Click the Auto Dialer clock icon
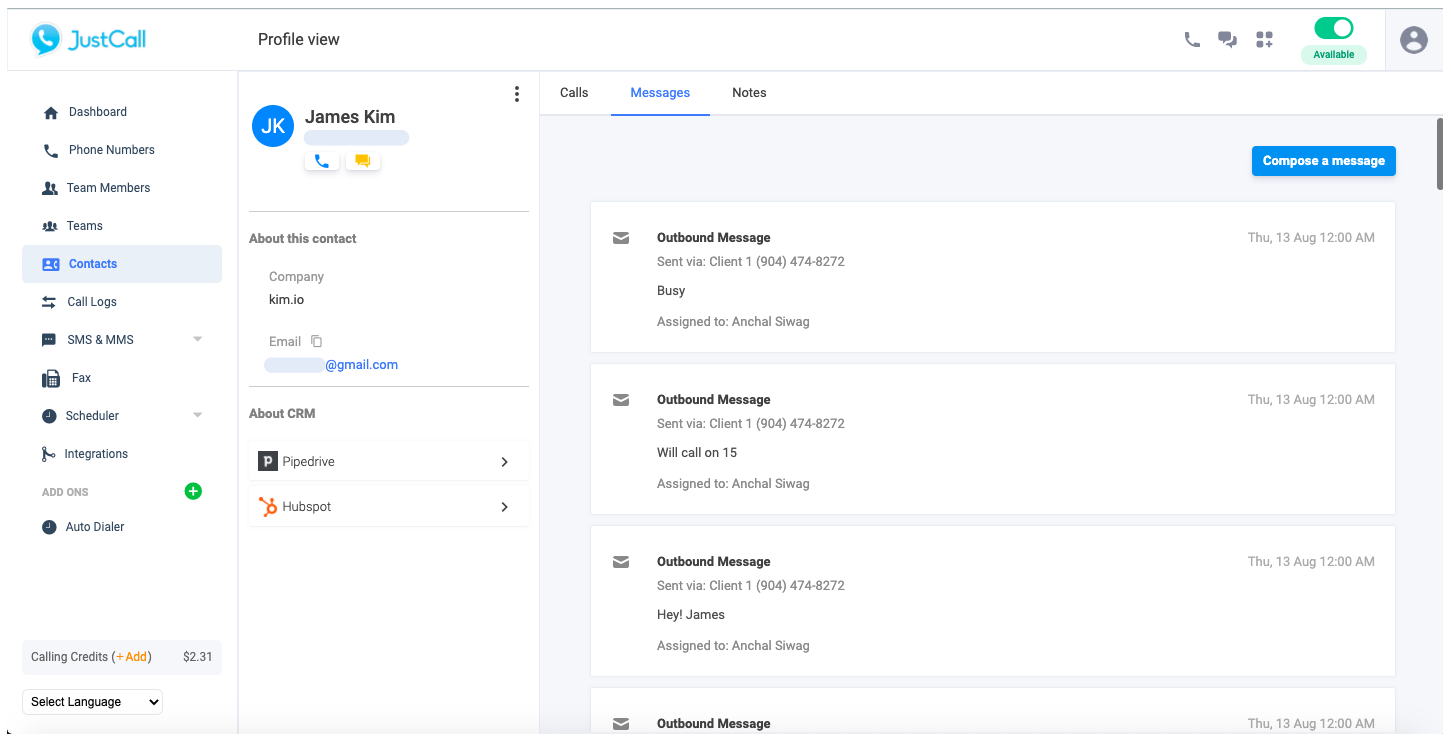Screen dimensions: 1451x742 pos(49,527)
